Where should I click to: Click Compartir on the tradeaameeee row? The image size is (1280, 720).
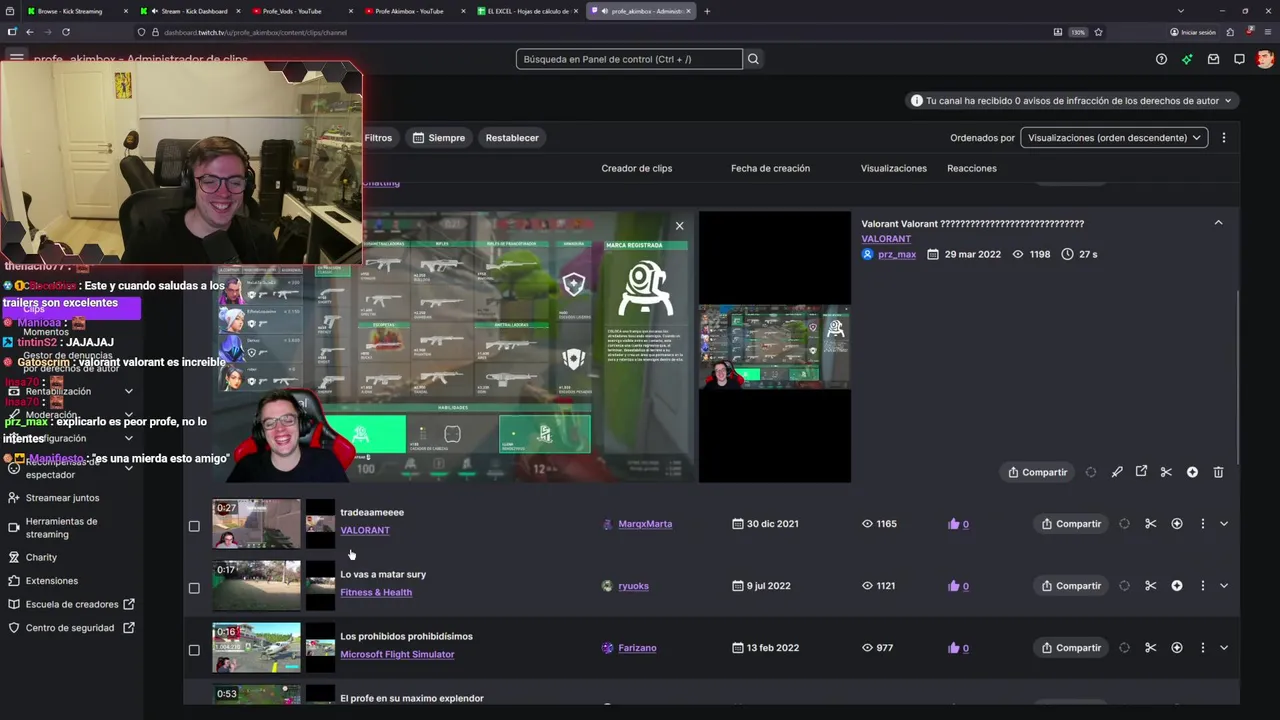click(x=1071, y=524)
